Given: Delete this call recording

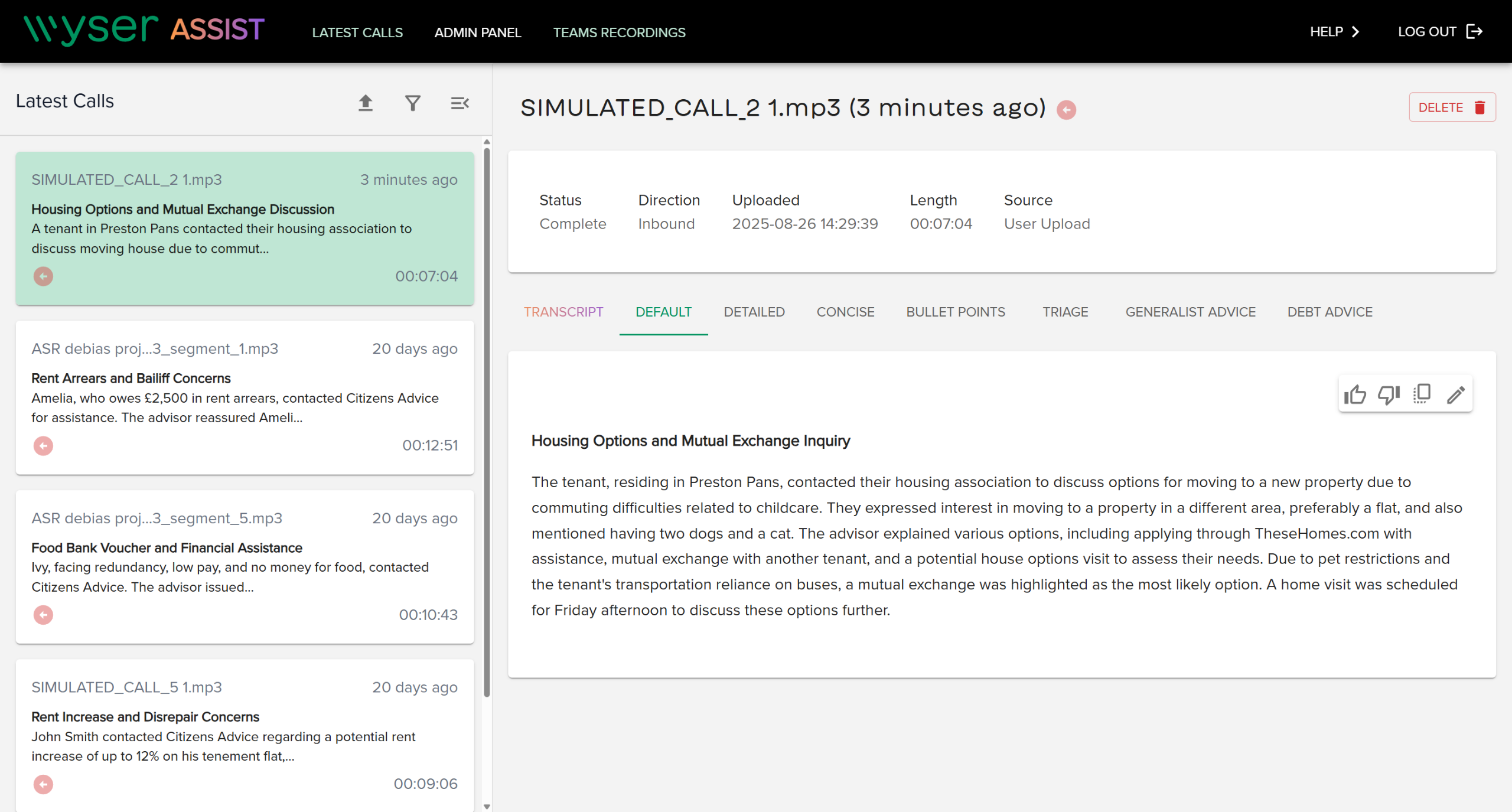Looking at the screenshot, I should (x=1452, y=107).
